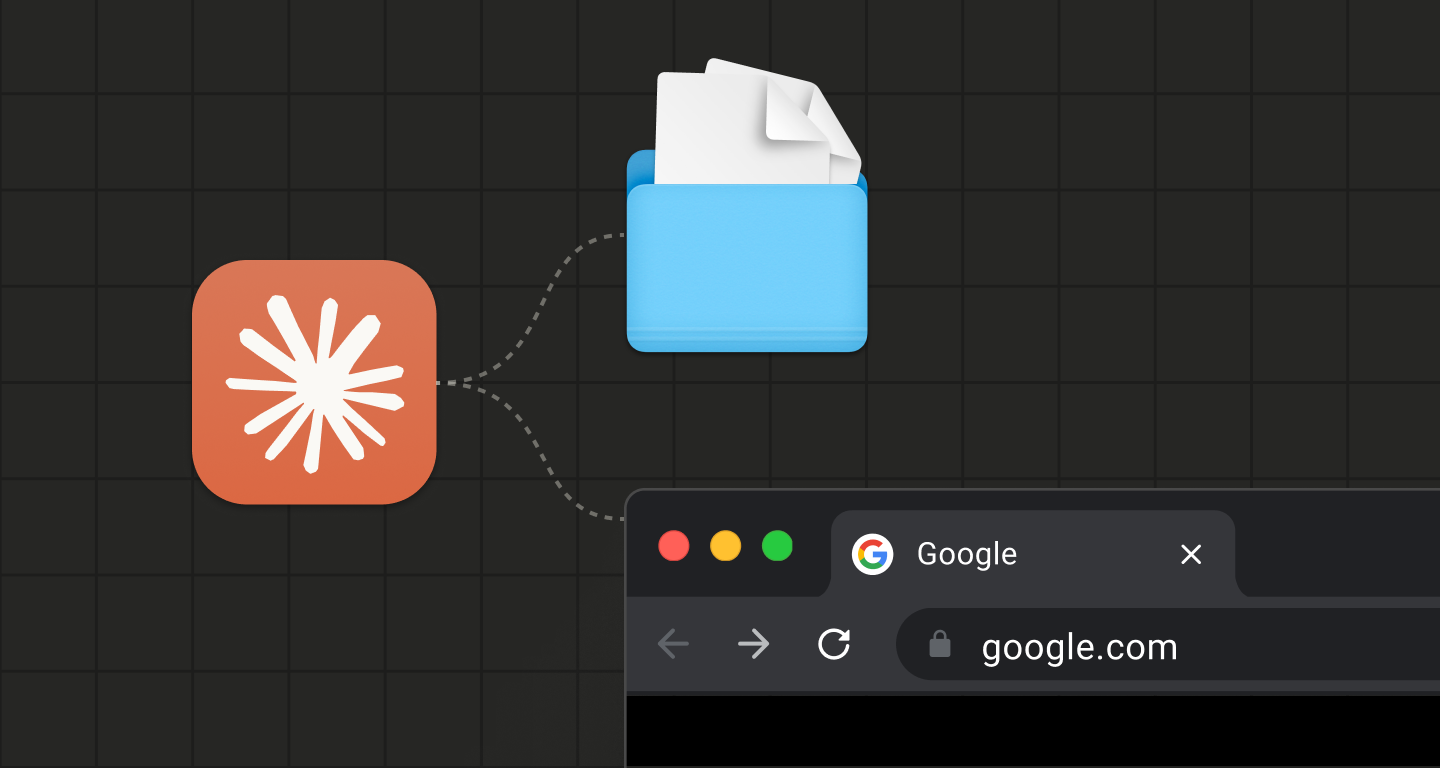Maximize the browser with the green button
This screenshot has height=768, width=1440.
[x=777, y=546]
